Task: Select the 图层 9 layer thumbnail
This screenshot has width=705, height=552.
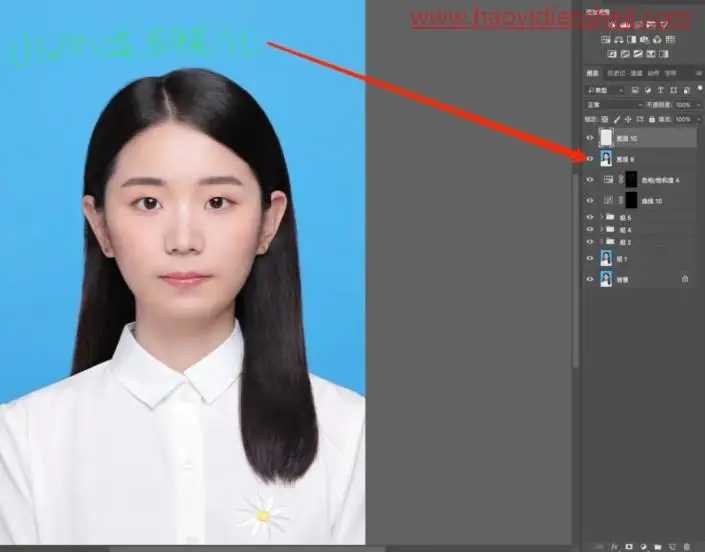Action: pos(606,158)
